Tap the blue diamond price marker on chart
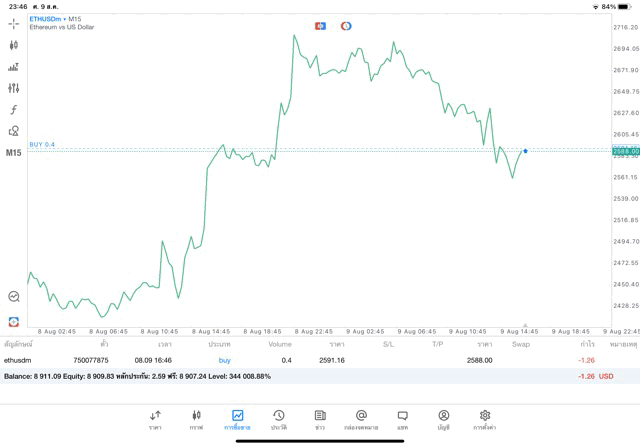The image size is (640, 447). 525,151
